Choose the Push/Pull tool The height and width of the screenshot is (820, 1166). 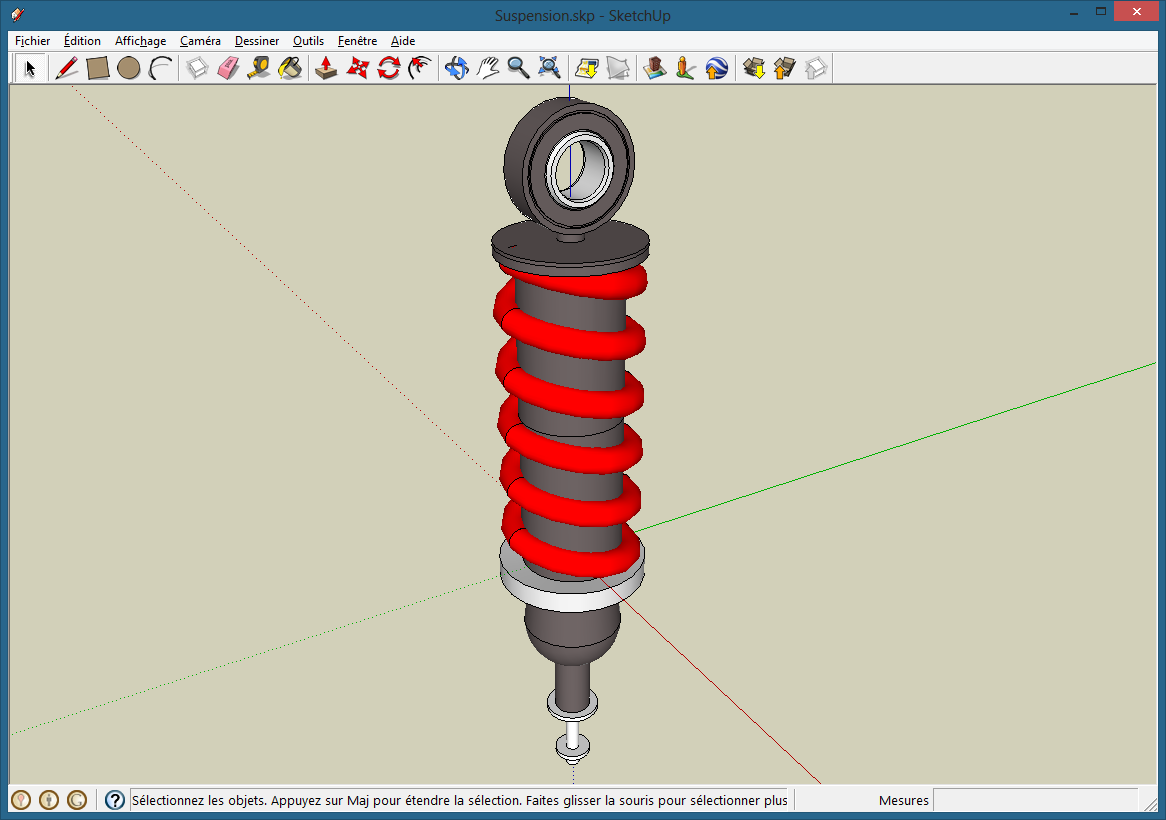pyautogui.click(x=326, y=68)
